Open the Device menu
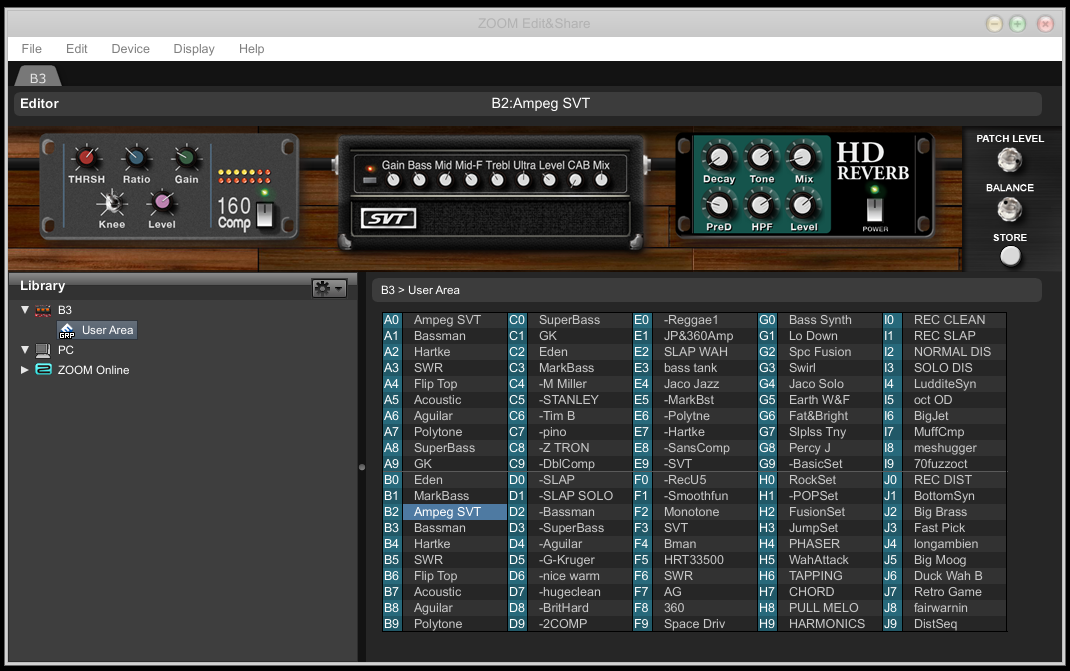The image size is (1070, 671). point(130,48)
